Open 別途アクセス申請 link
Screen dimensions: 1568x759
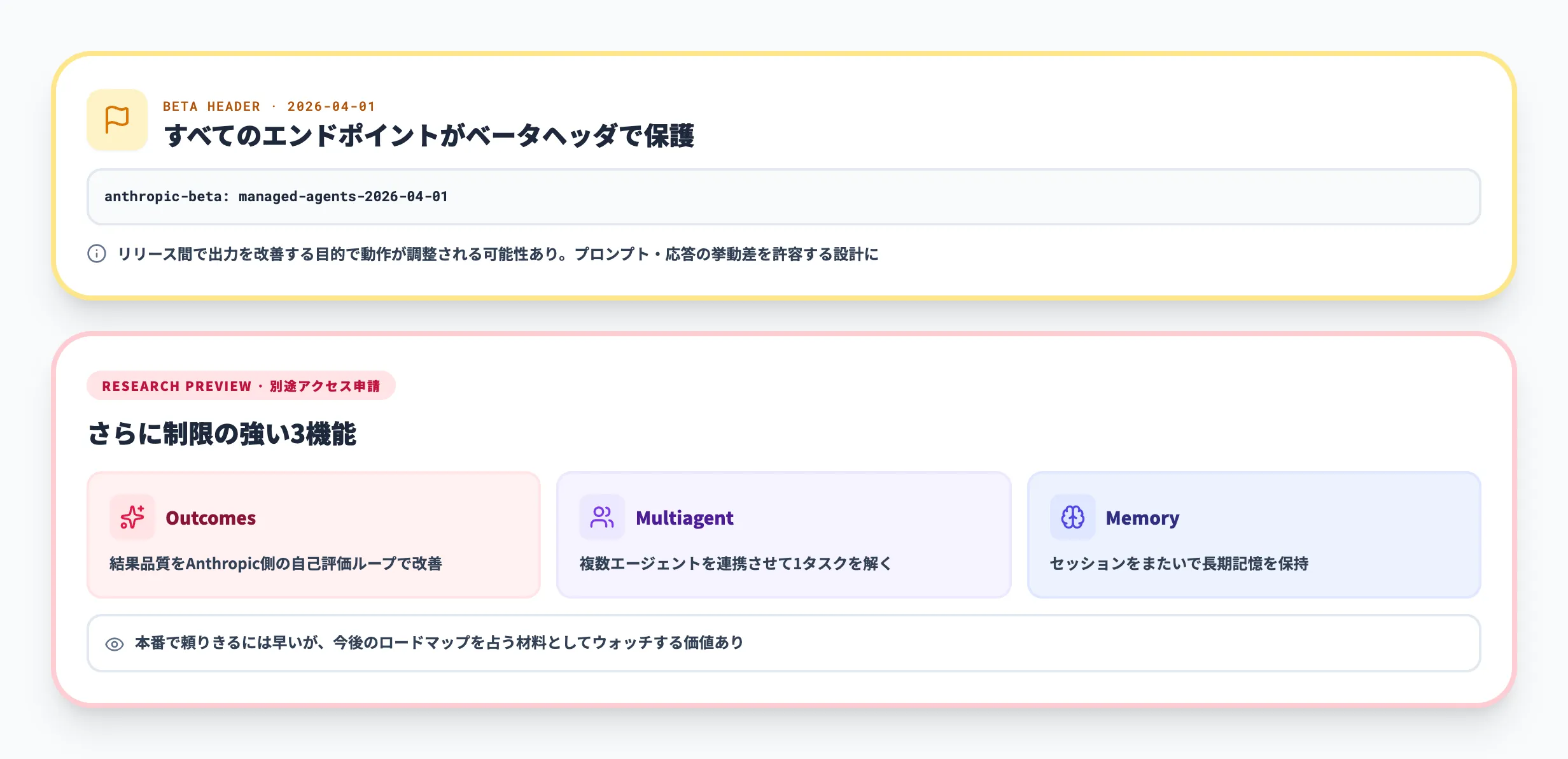[x=325, y=386]
